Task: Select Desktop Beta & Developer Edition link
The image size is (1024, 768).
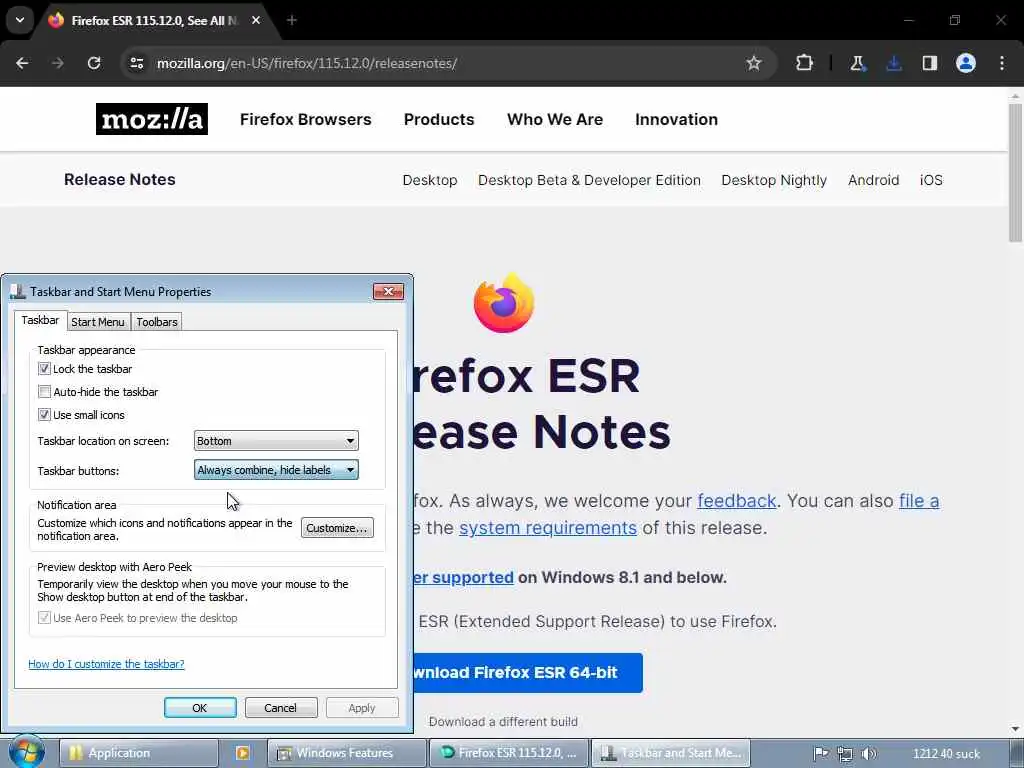Action: click(589, 180)
